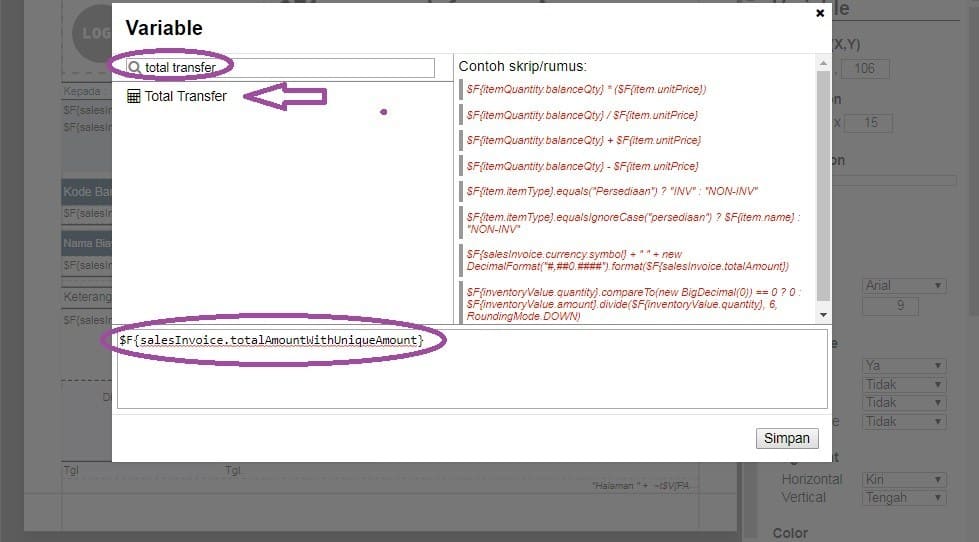Select the Total Transfer variable
979x542 pixels.
click(185, 96)
